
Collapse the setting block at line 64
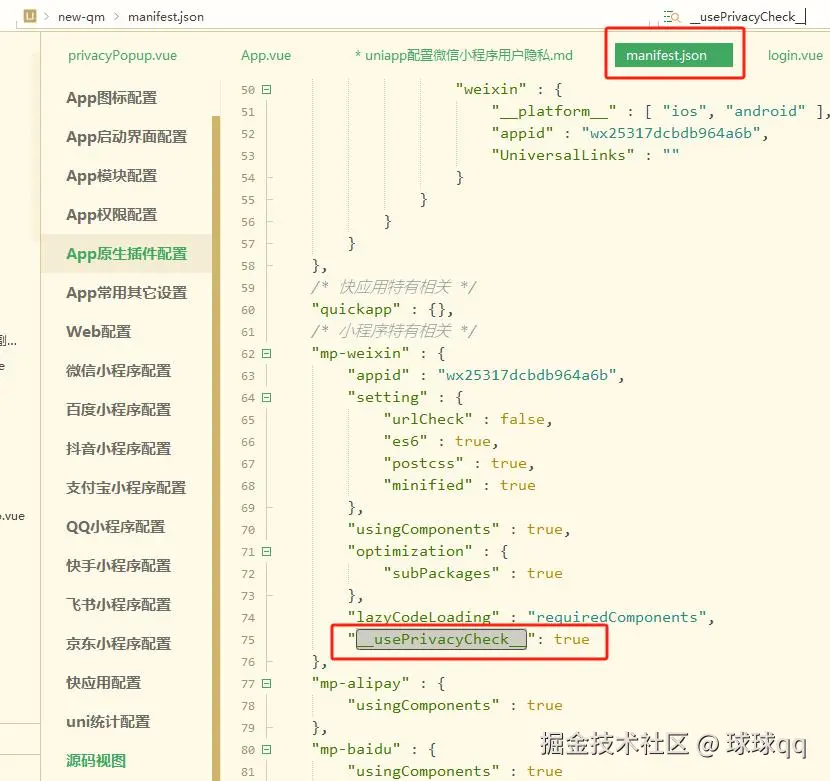[267, 397]
